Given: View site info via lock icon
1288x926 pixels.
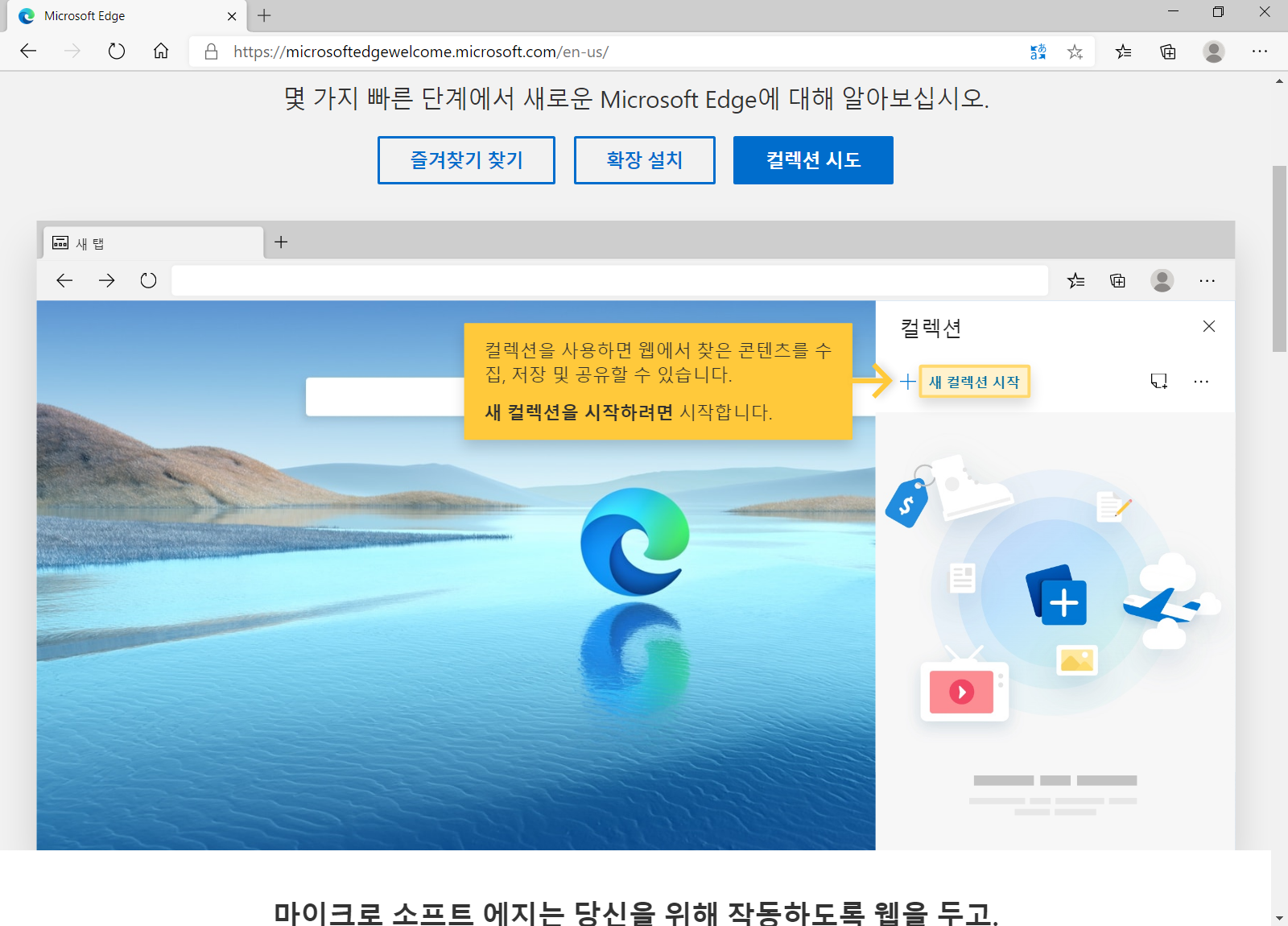Looking at the screenshot, I should [211, 52].
